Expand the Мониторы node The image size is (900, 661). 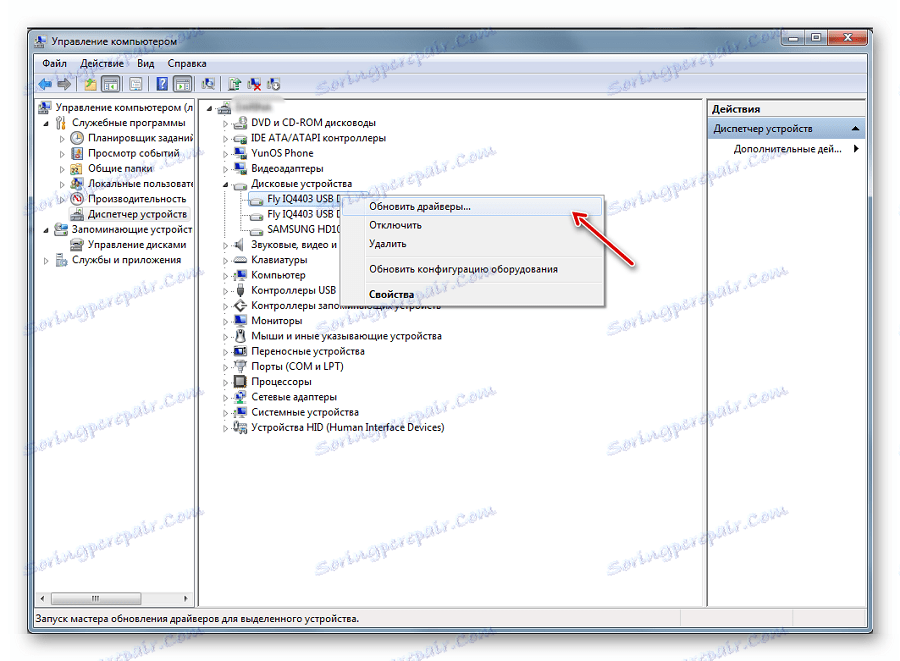226,321
